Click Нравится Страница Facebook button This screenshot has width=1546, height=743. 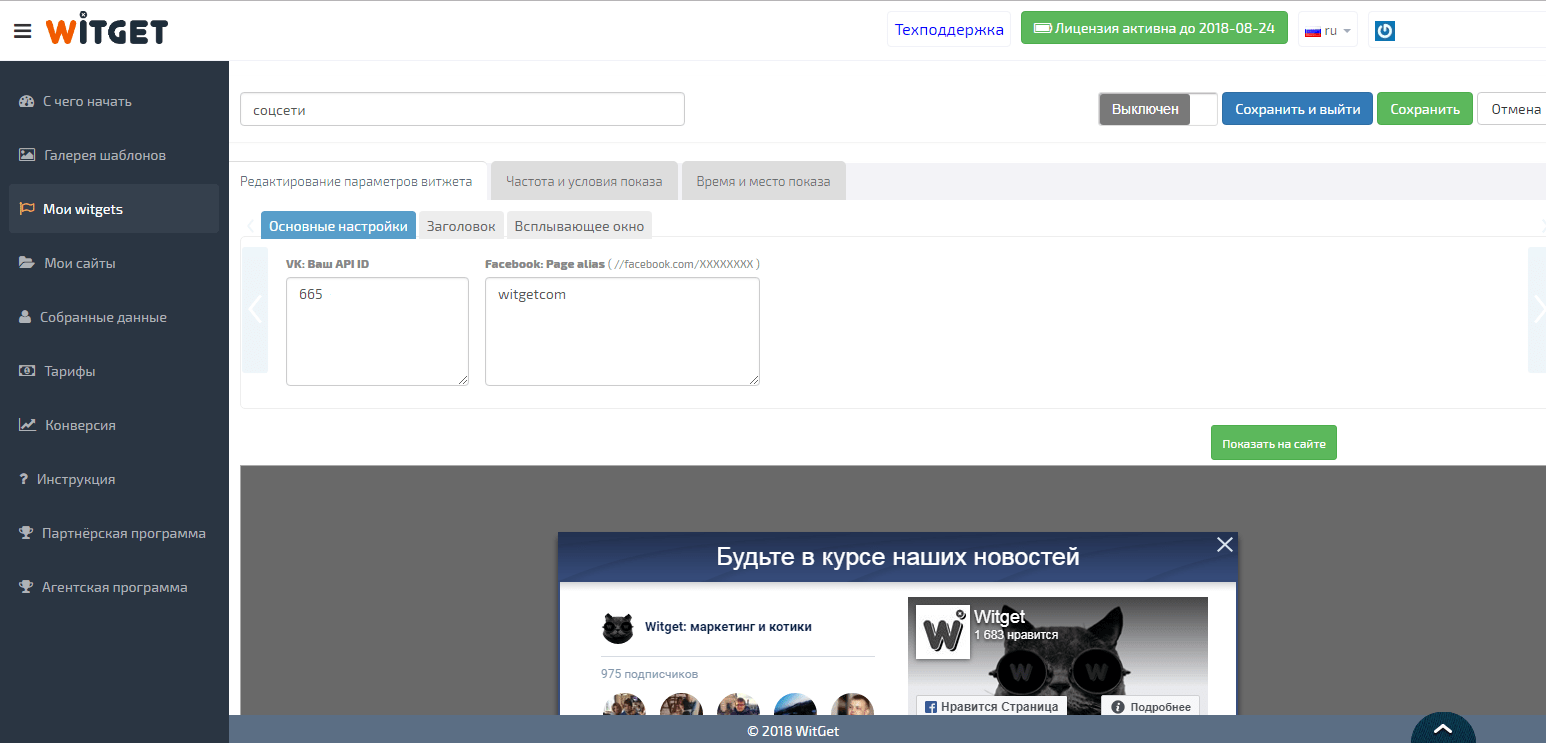(x=992, y=706)
